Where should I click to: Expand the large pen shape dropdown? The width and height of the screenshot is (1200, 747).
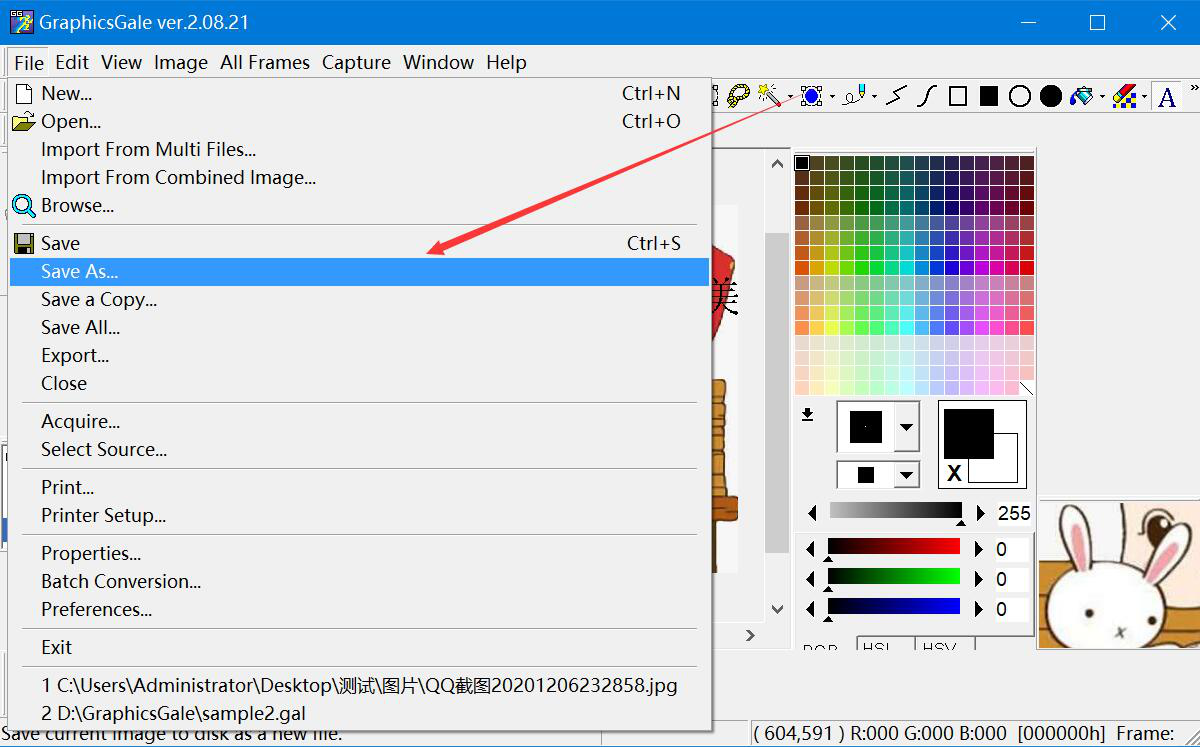[x=906, y=428]
